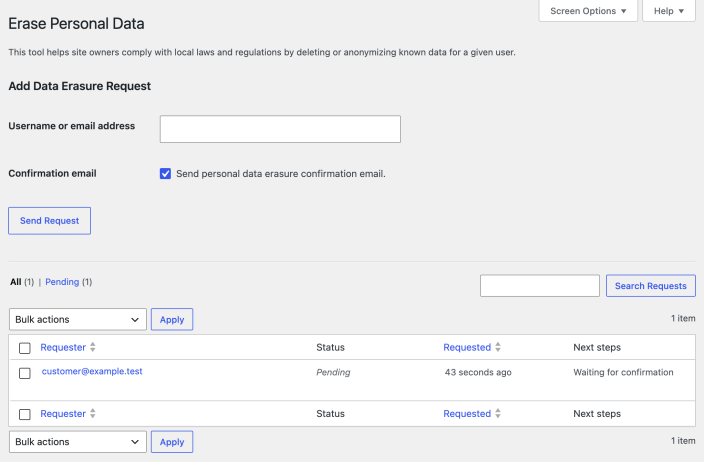Click the Add Data Erasure Request heading
Image resolution: width=704 pixels, height=462 pixels.
pyautogui.click(x=79, y=86)
